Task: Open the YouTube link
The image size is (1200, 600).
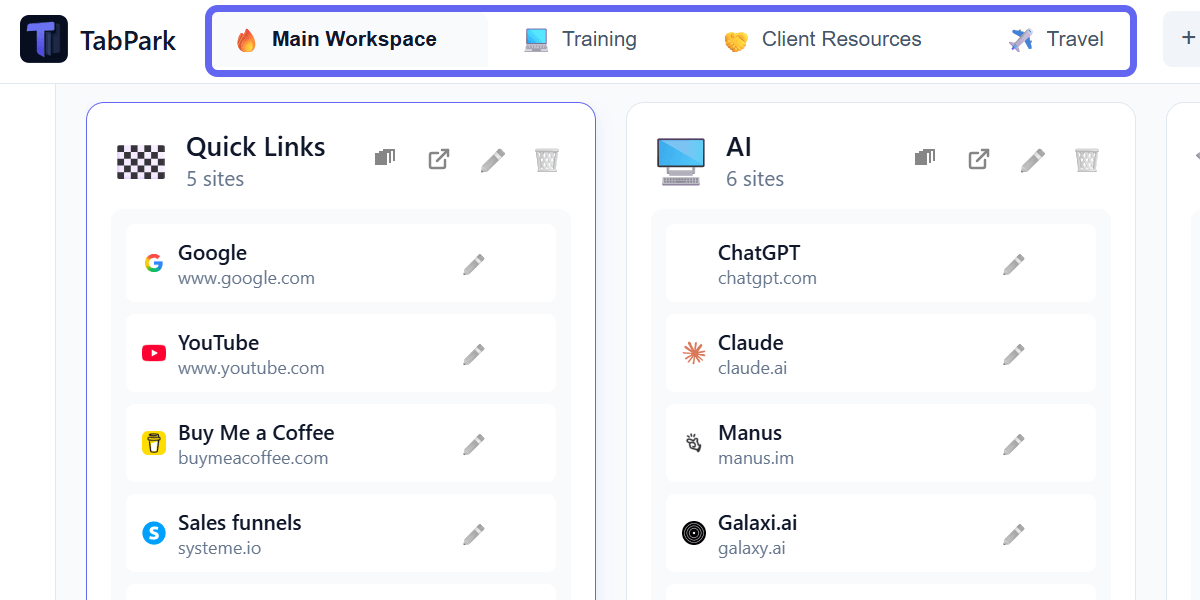Action: [x=341, y=354]
